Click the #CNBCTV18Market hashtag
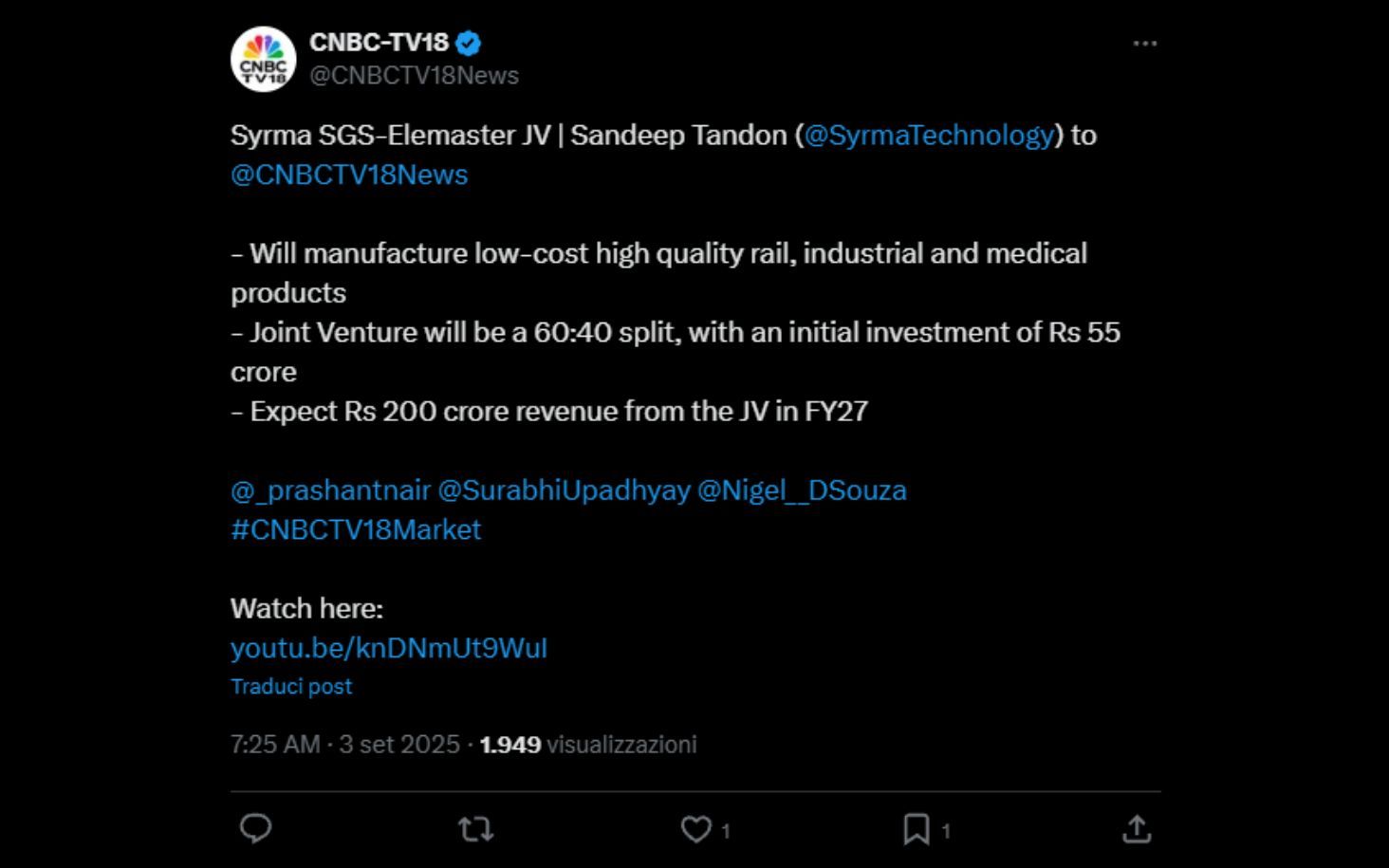The image size is (1389, 868). [x=356, y=529]
